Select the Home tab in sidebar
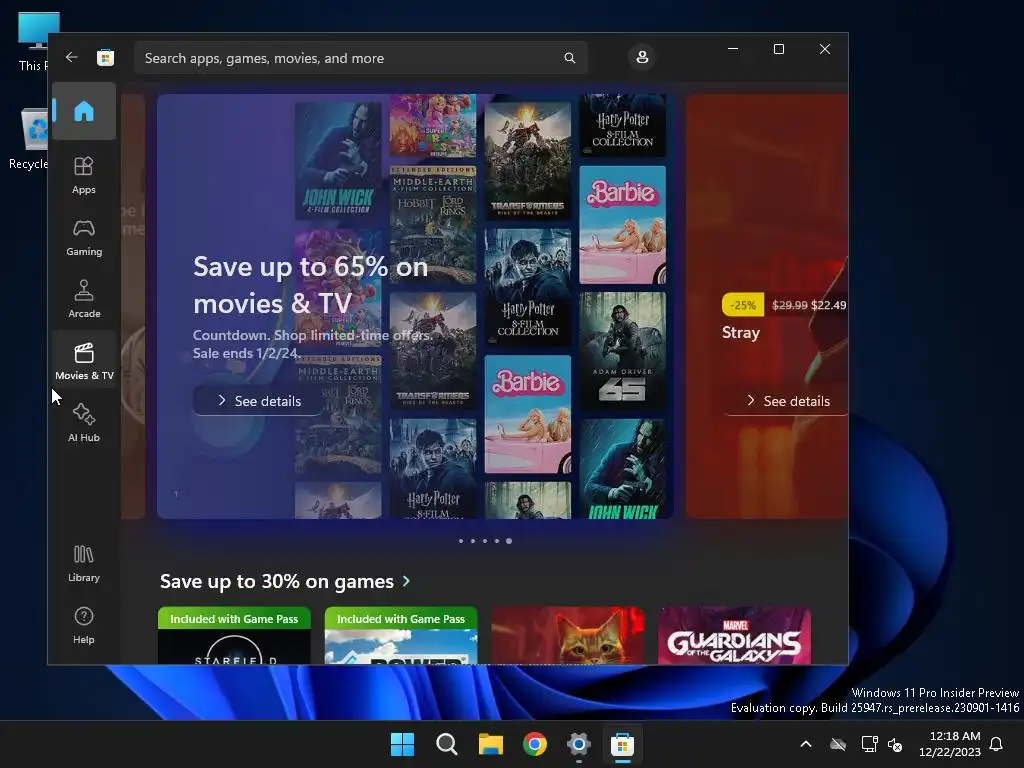 click(x=84, y=111)
